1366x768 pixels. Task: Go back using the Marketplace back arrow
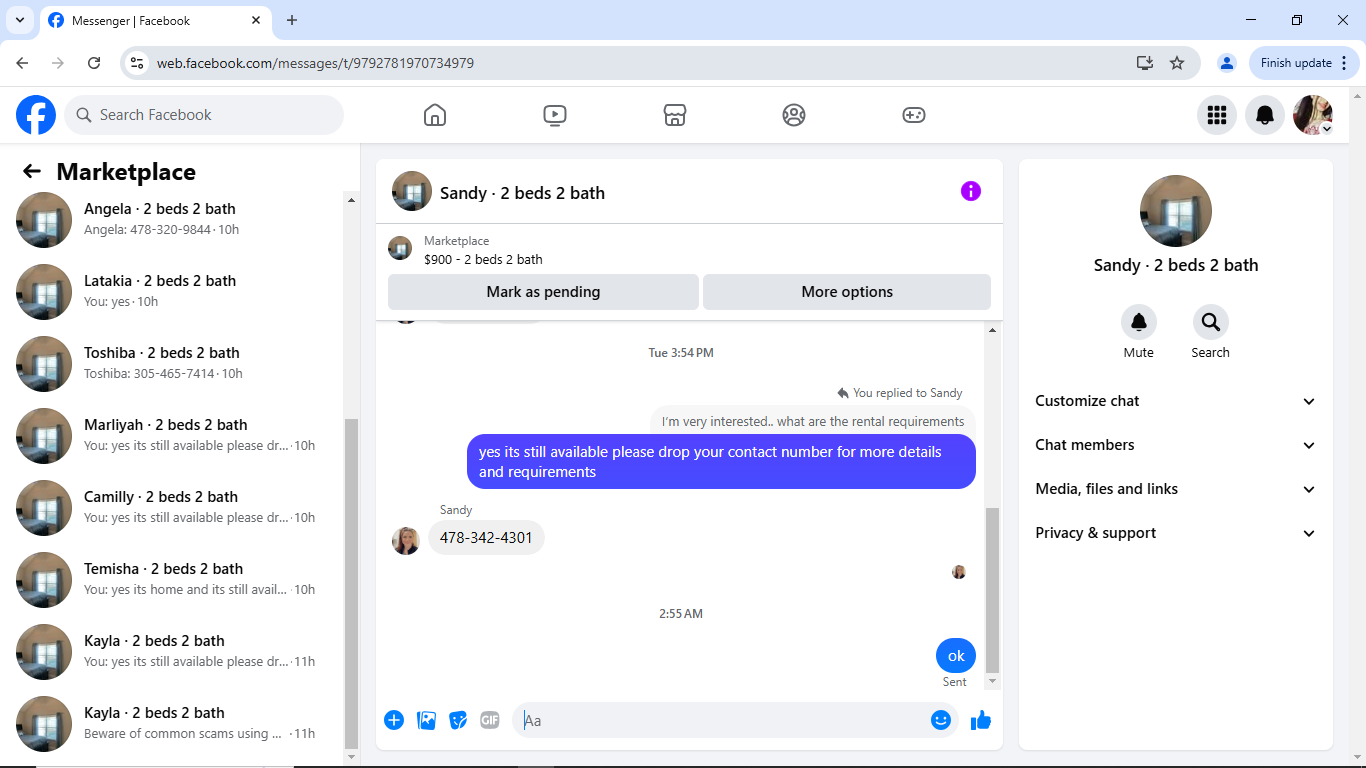click(x=32, y=172)
